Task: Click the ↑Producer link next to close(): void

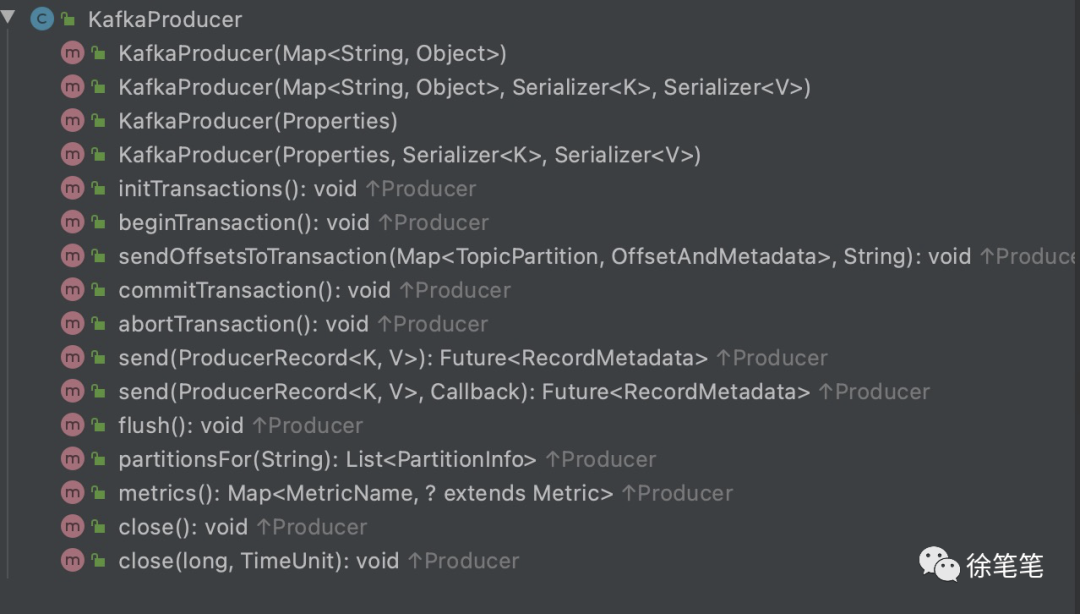Action: pos(311,526)
